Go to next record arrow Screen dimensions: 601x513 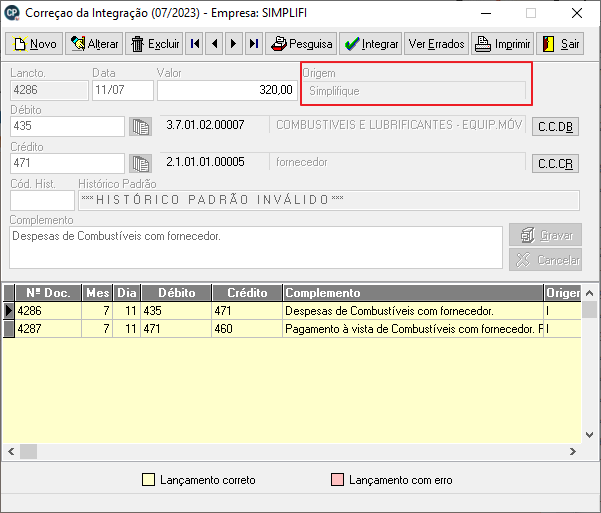click(x=234, y=44)
